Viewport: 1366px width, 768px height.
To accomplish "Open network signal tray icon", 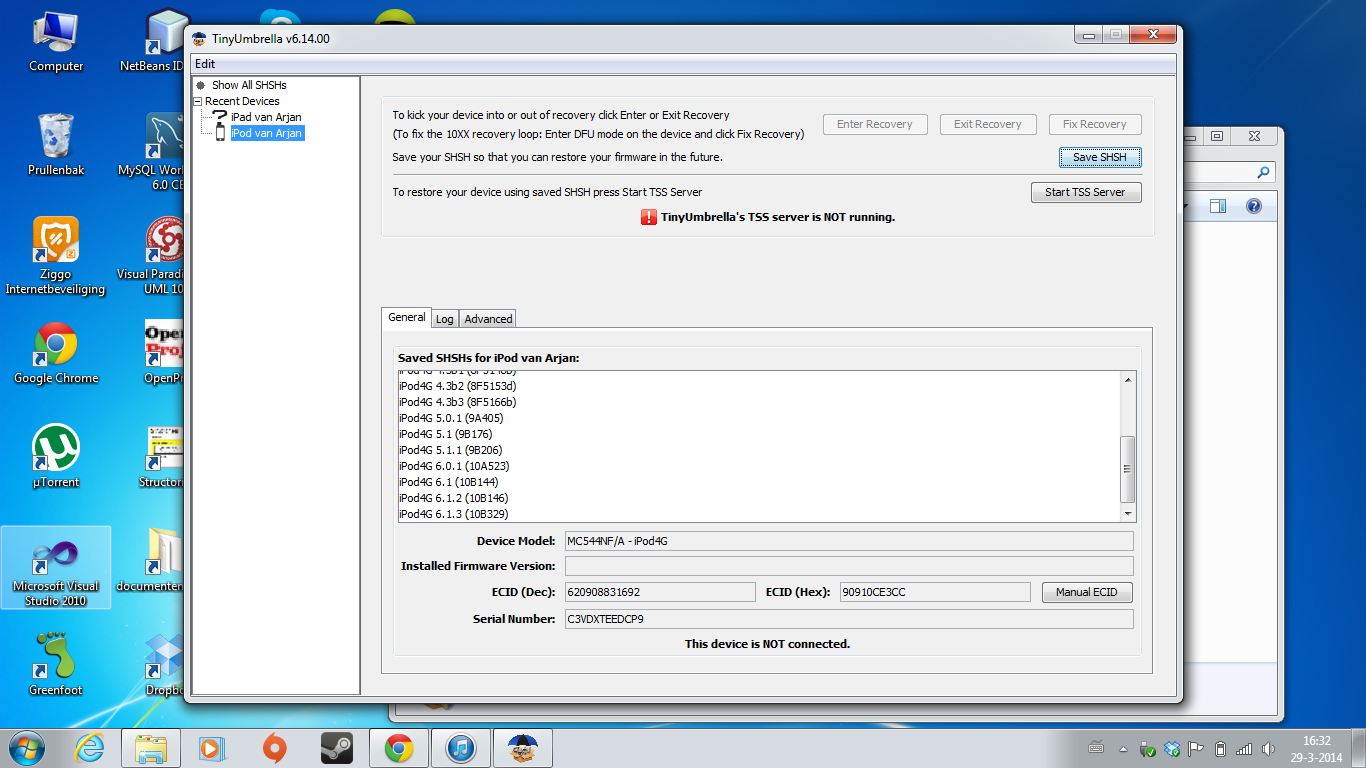I will pyautogui.click(x=1244, y=748).
